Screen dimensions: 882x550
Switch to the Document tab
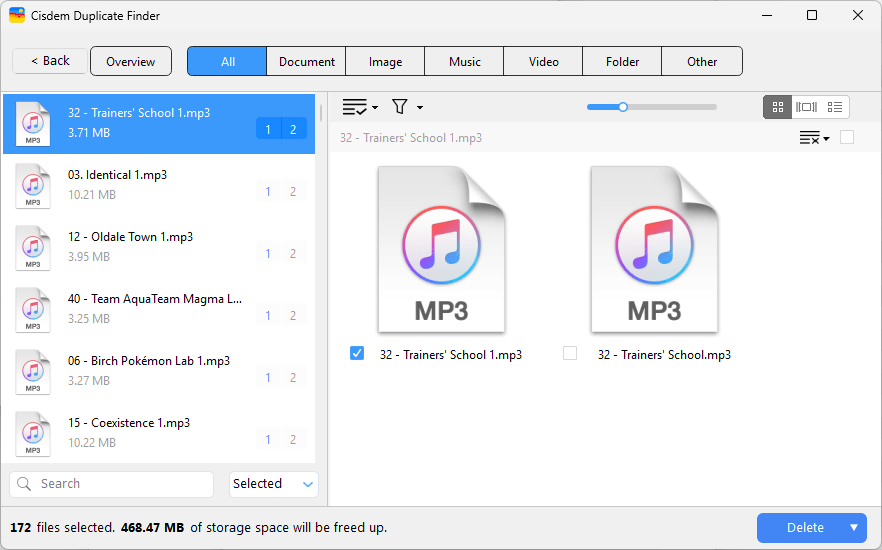307,61
